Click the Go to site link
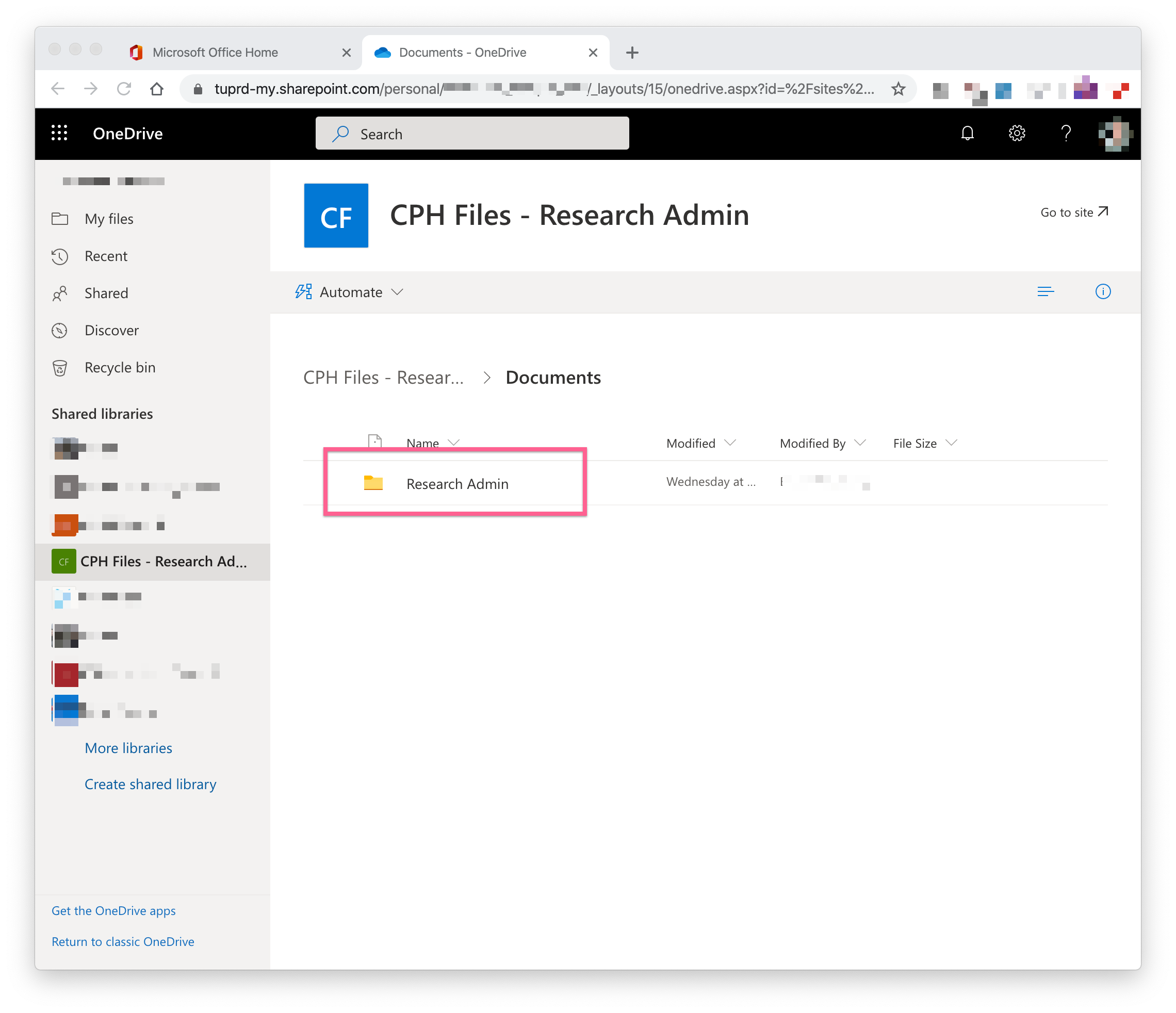1176x1013 pixels. [x=1074, y=213]
